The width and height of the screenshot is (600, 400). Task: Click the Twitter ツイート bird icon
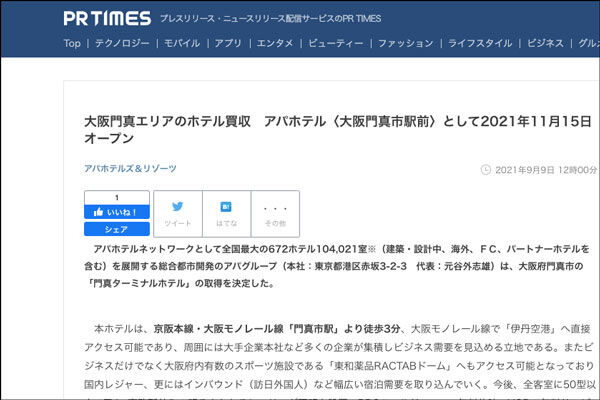[x=178, y=207]
